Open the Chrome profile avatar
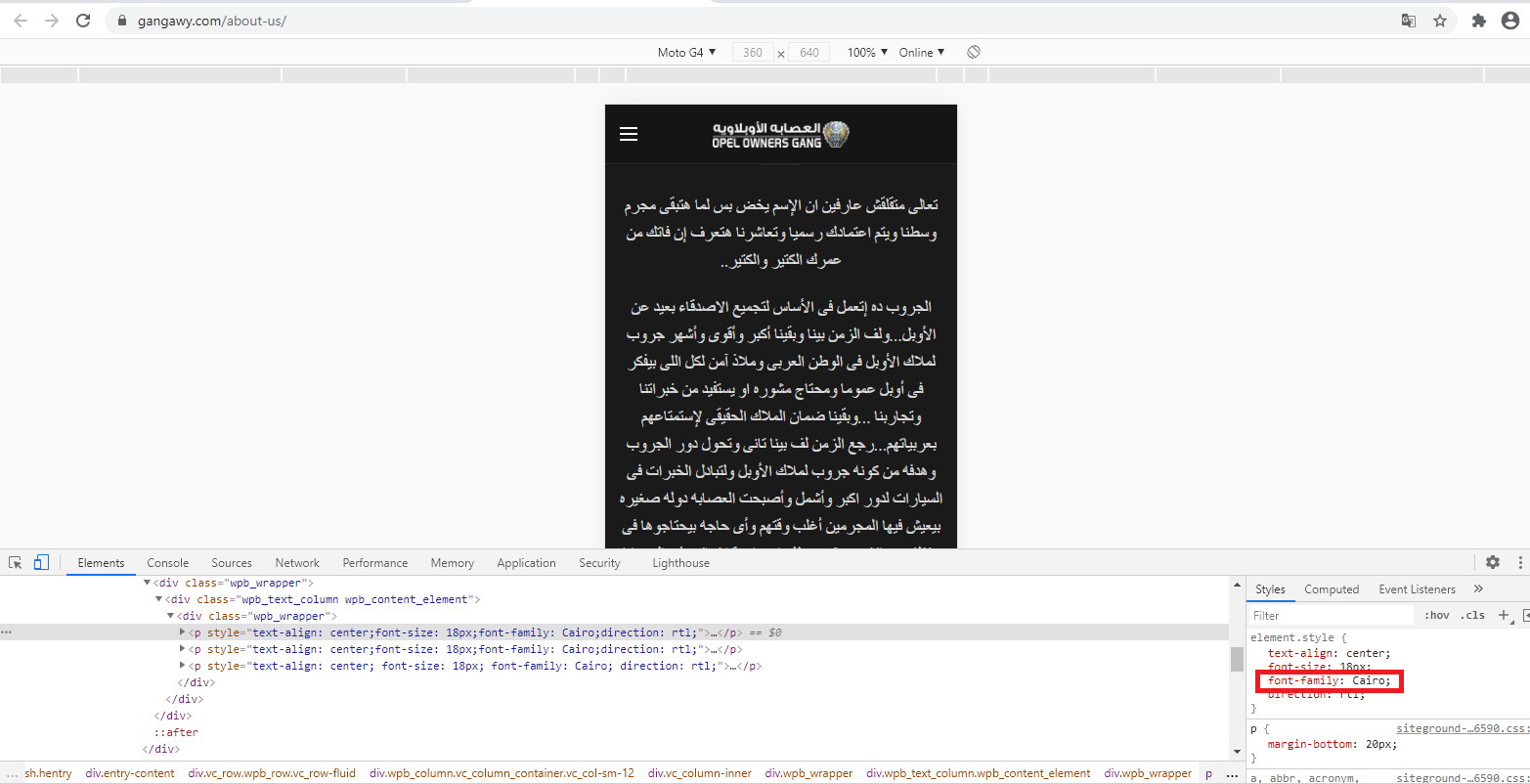Viewport: 1530px width, 784px height. [x=1510, y=21]
